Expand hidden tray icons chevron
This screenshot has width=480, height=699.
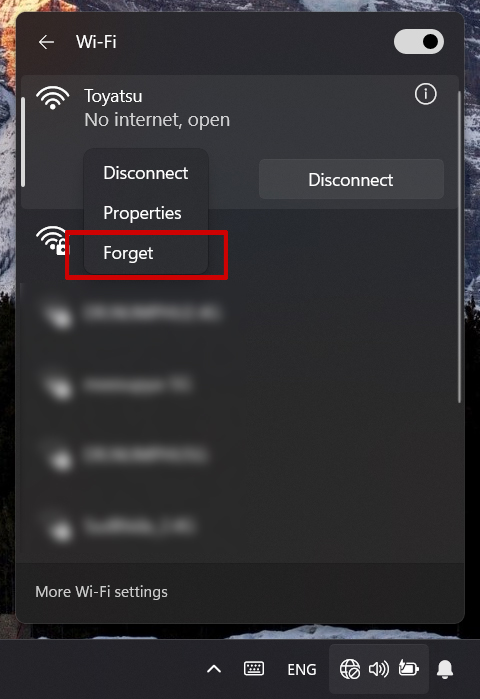tap(214, 669)
